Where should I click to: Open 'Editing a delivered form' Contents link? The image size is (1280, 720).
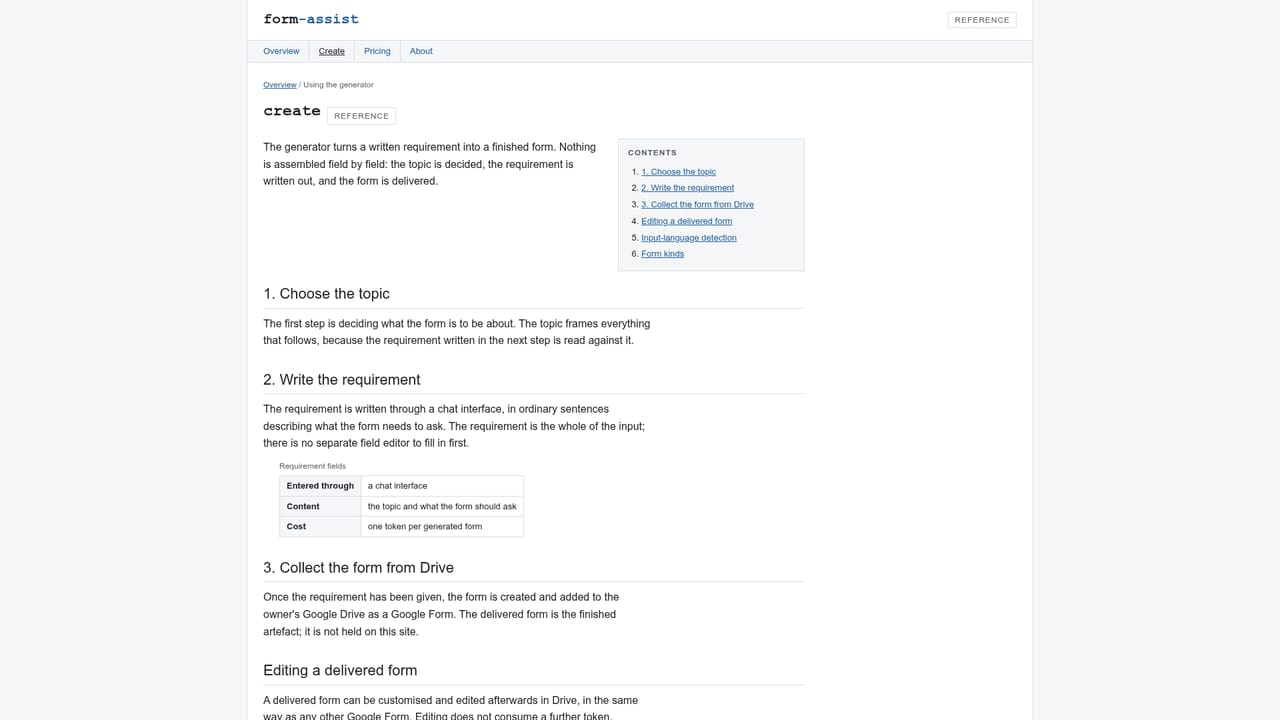[686, 221]
